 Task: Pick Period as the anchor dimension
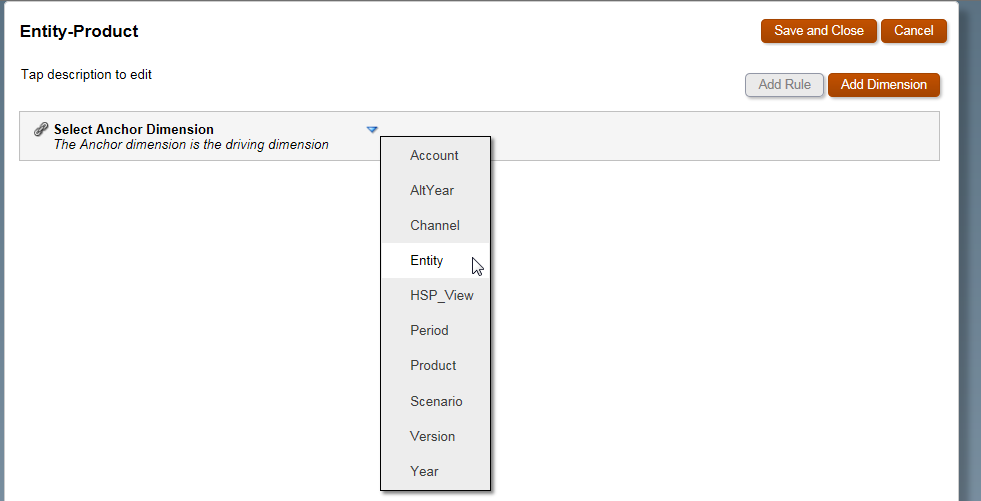click(x=435, y=330)
